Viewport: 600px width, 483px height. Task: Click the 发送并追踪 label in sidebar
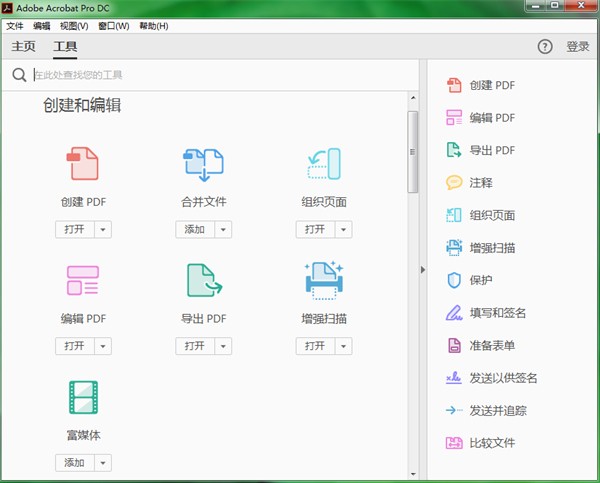tap(498, 410)
